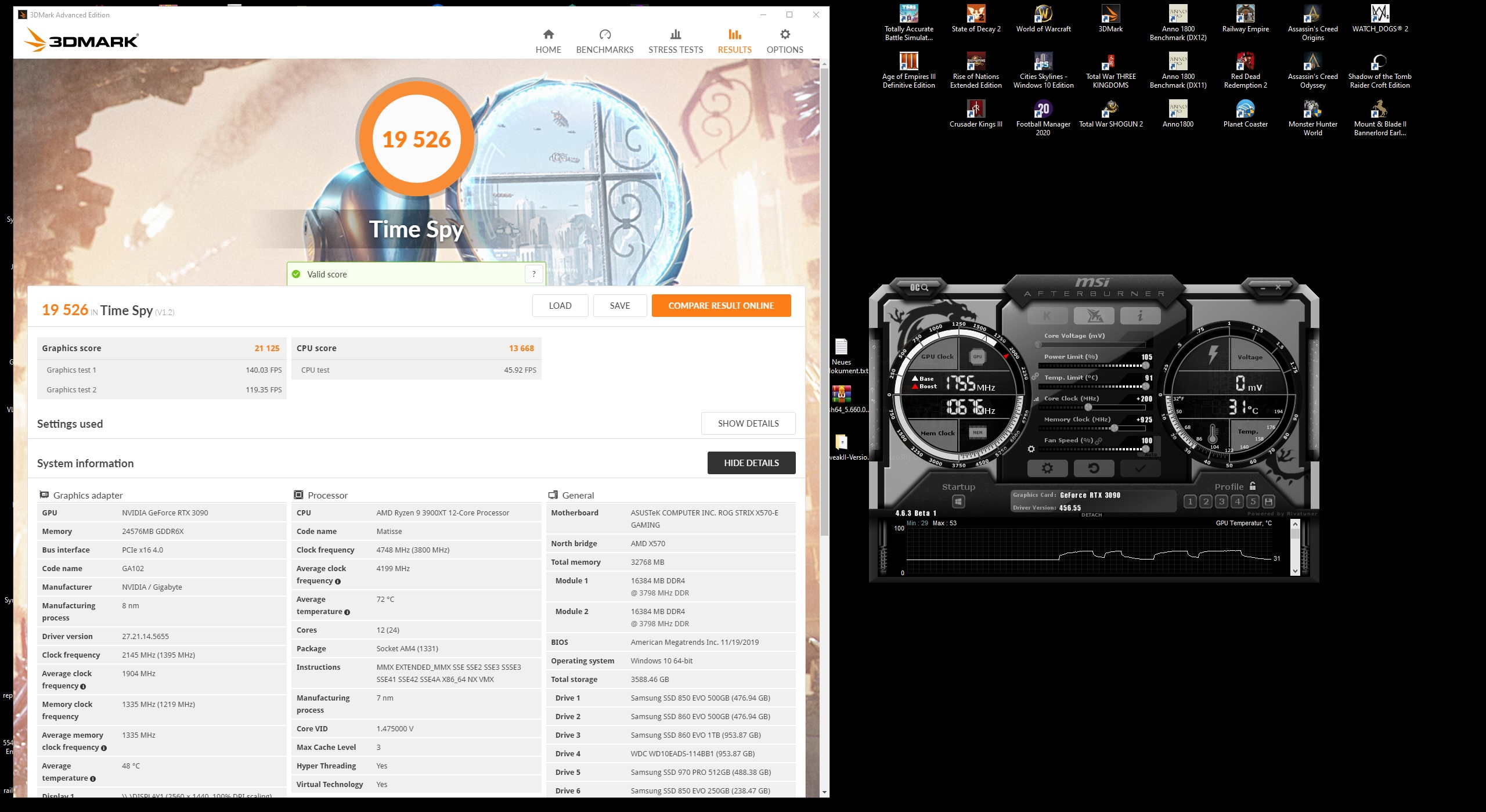Open the OC Scanner button

pos(919,287)
